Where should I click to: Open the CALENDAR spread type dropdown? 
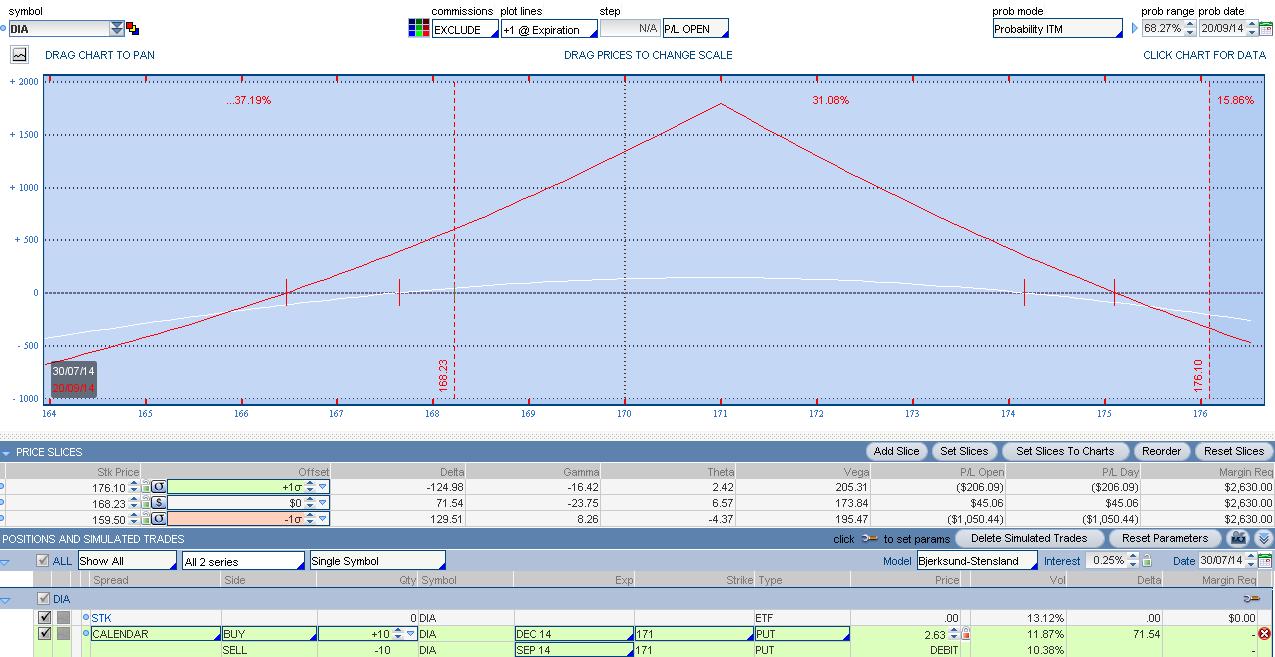(x=155, y=634)
